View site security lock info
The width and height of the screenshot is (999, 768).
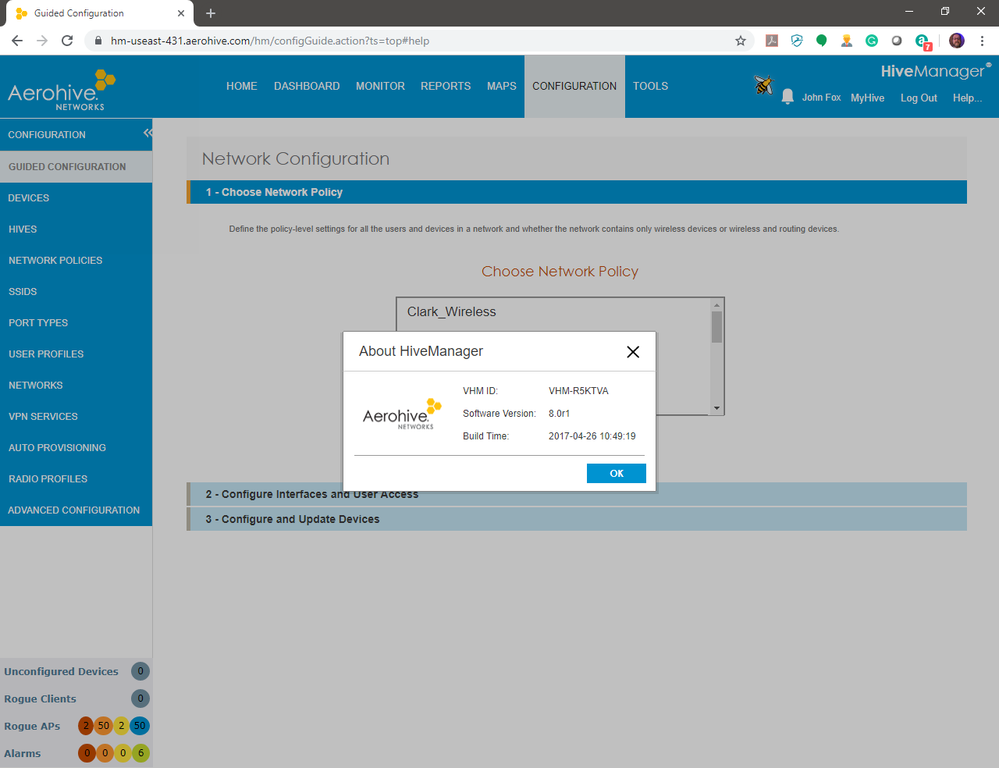point(98,41)
